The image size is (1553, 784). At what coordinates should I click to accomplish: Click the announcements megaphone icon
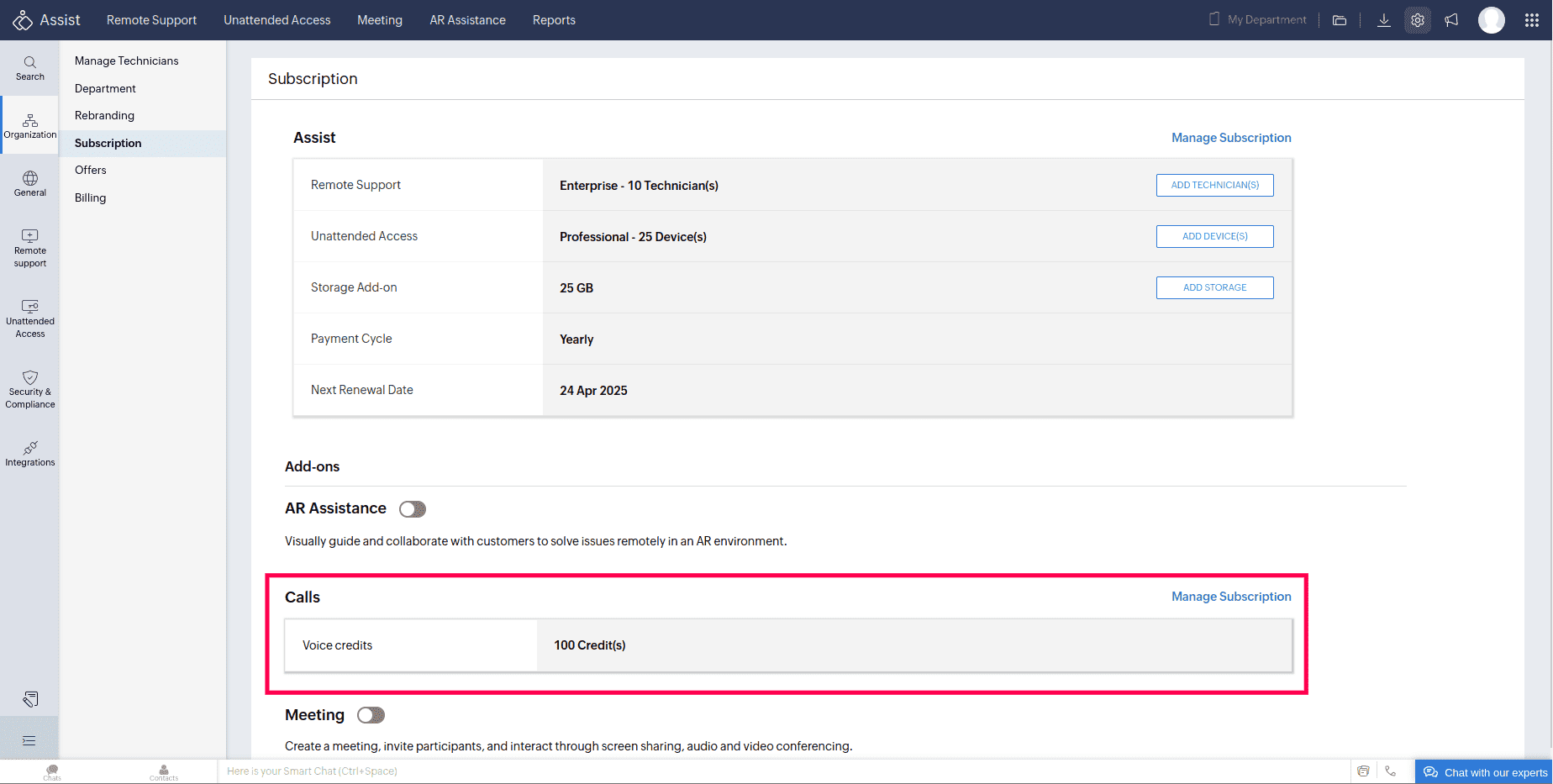(x=1452, y=20)
